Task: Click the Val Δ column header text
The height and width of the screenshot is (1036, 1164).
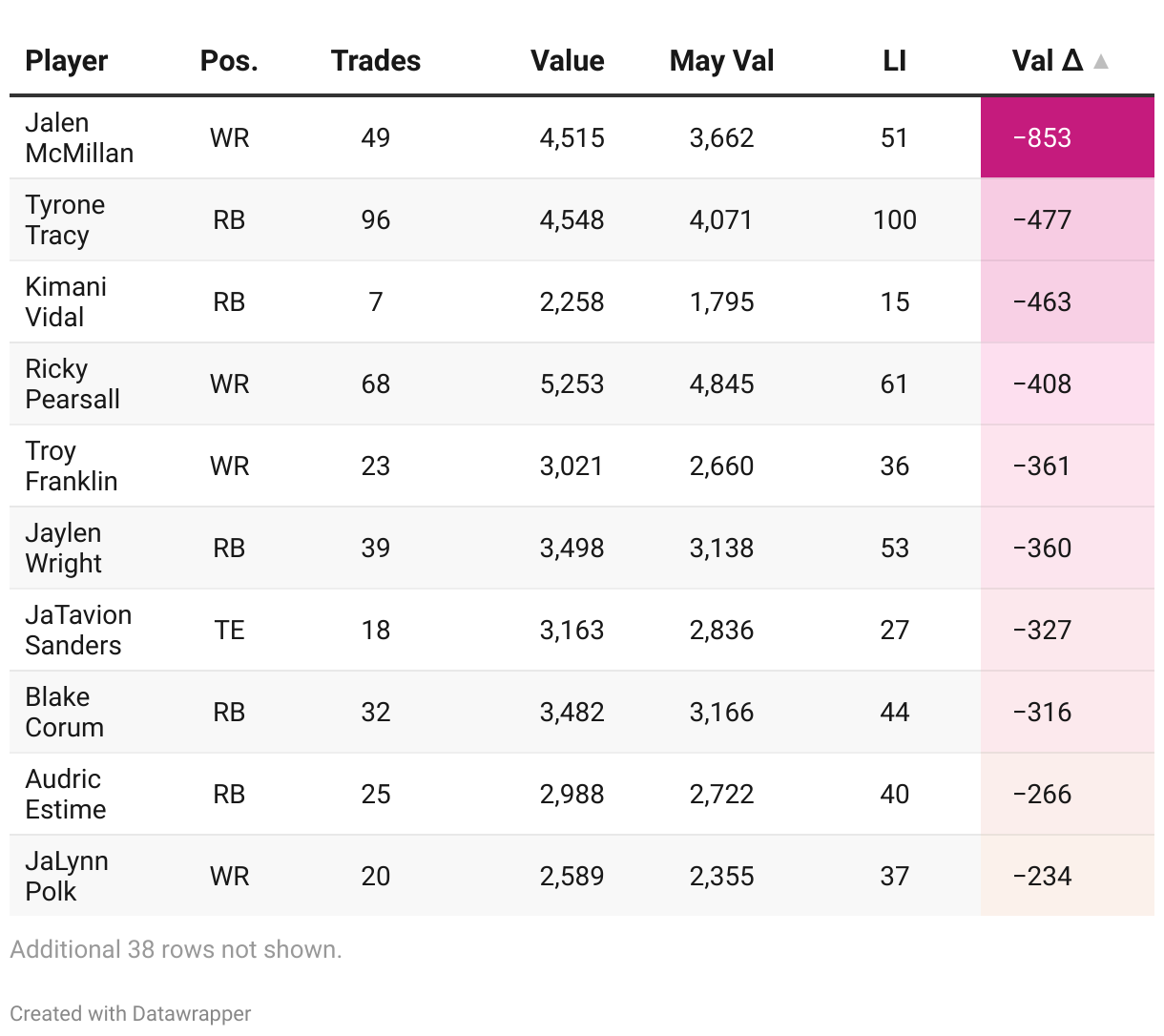Action: (1047, 61)
